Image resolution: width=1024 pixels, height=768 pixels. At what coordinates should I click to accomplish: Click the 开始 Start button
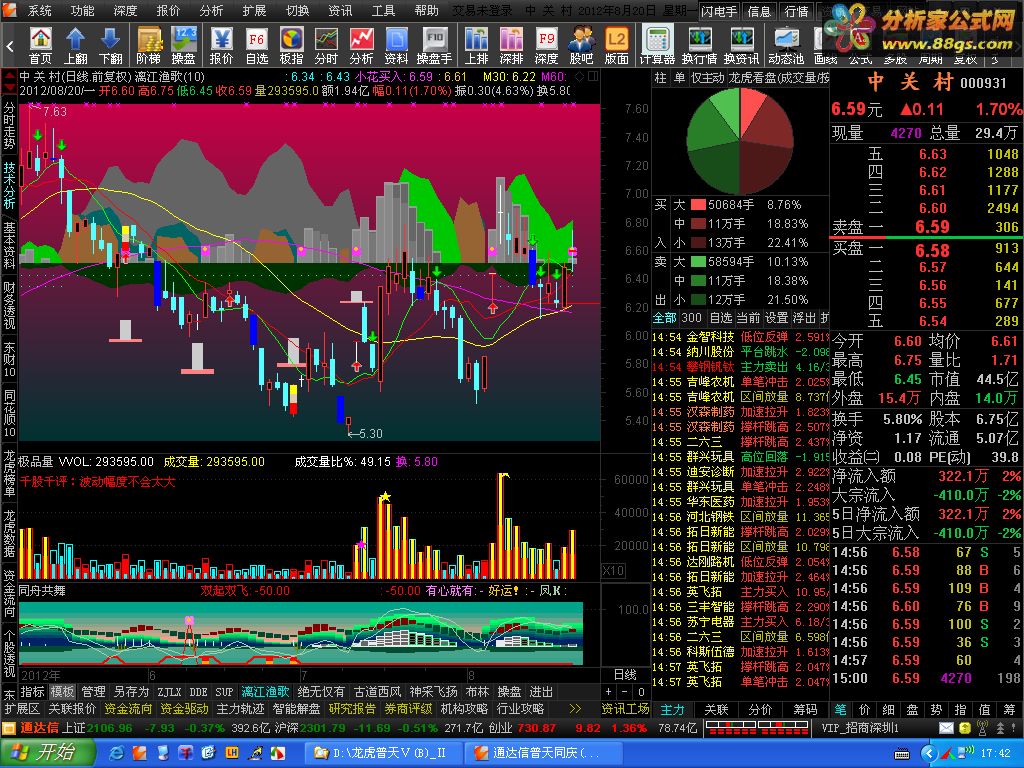coord(46,752)
